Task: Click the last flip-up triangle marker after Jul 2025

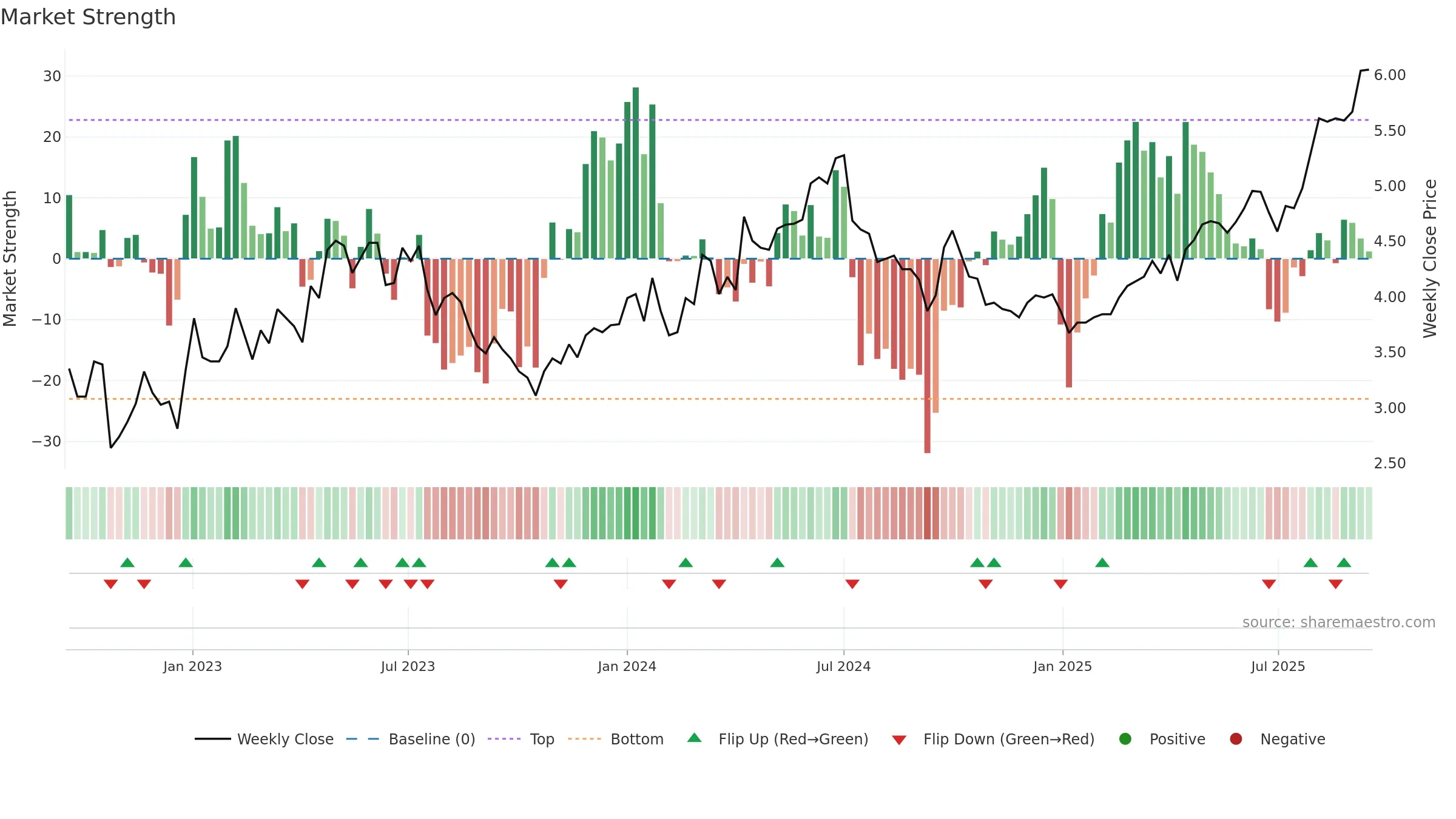Action: click(x=1344, y=562)
